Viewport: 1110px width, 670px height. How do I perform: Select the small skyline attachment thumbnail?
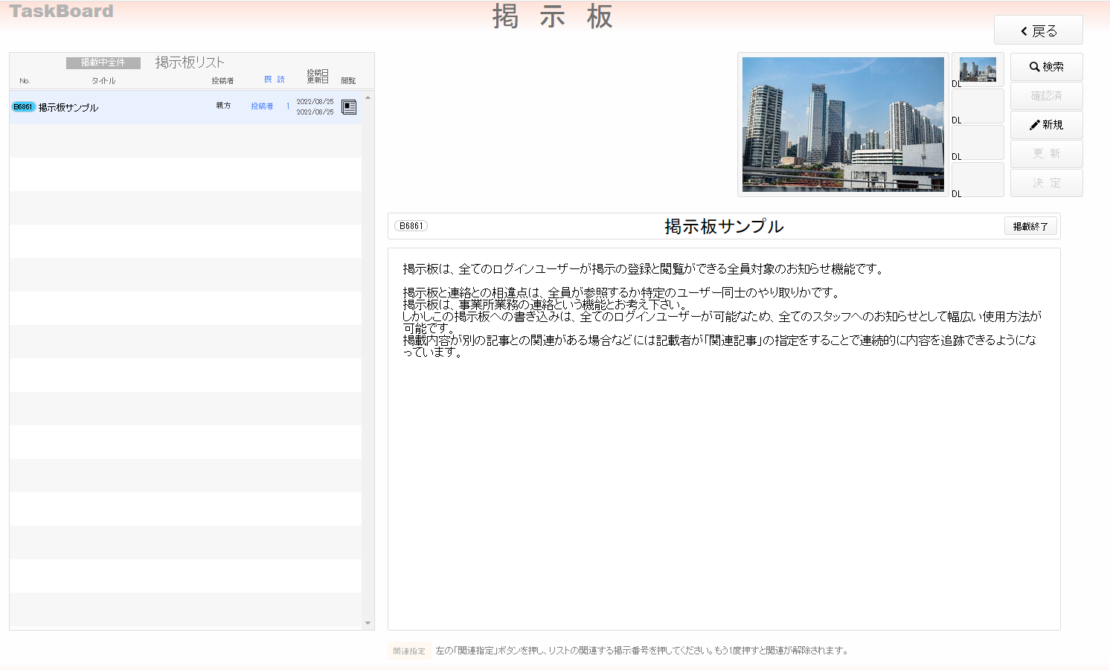978,69
